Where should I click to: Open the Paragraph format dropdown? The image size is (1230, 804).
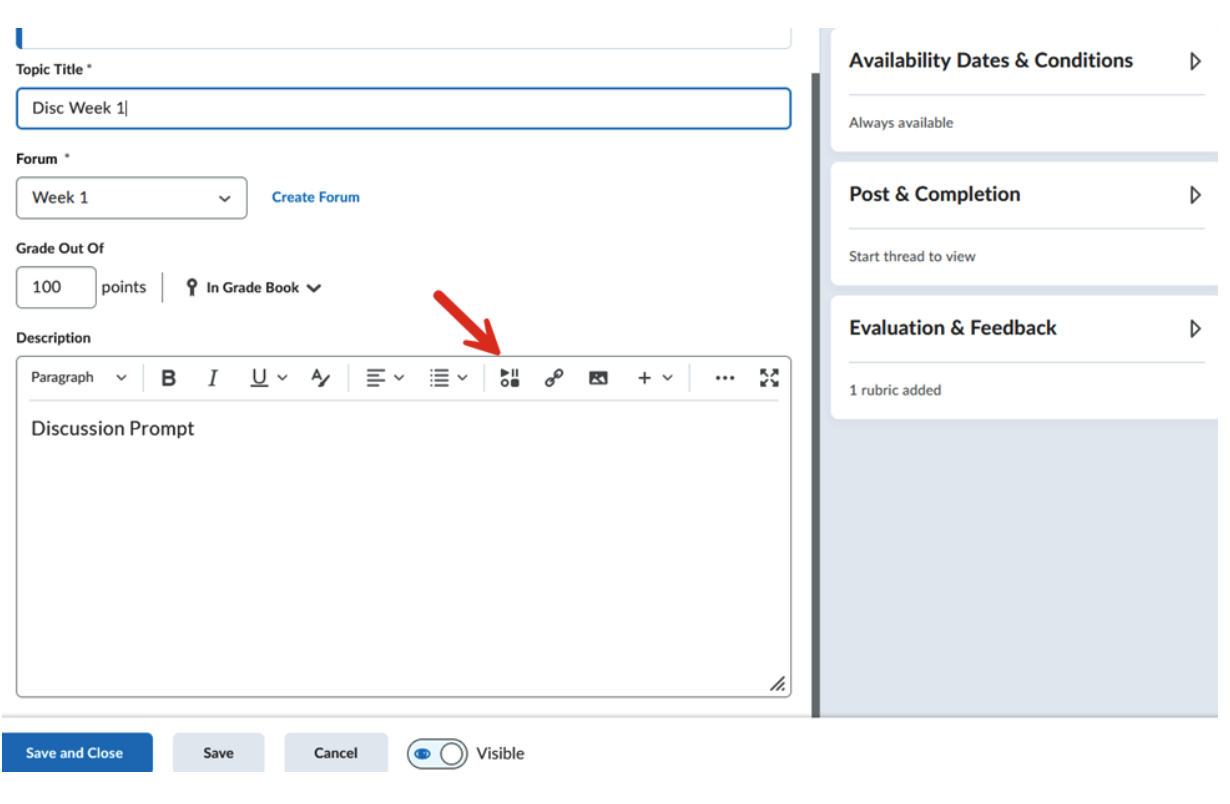click(x=79, y=378)
